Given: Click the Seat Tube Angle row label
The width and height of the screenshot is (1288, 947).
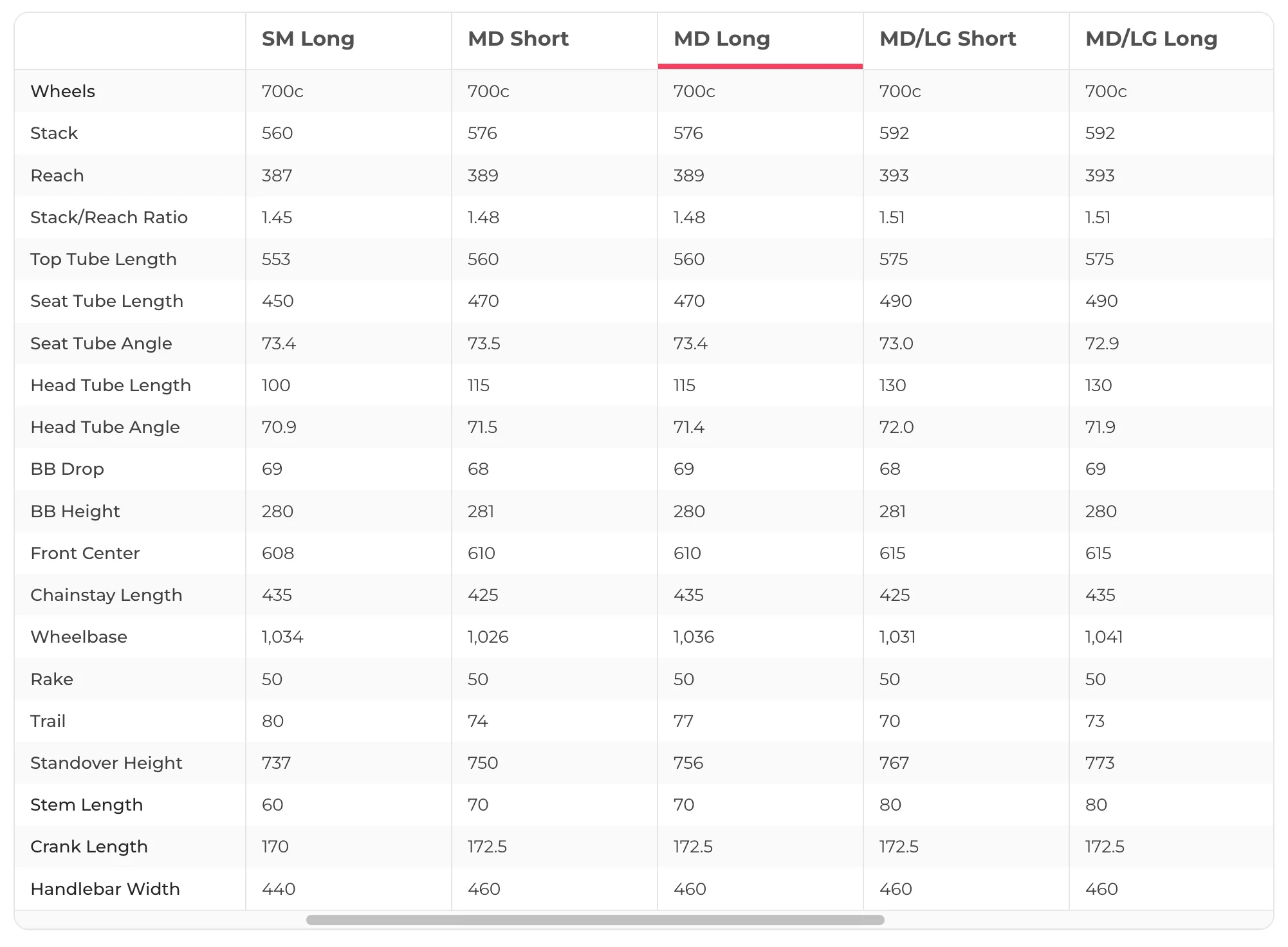Looking at the screenshot, I should 101,344.
